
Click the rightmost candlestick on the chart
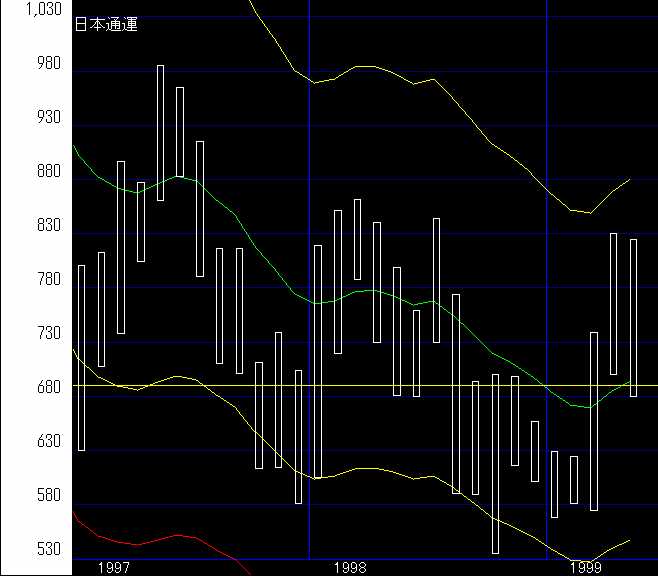pyautogui.click(x=633, y=317)
